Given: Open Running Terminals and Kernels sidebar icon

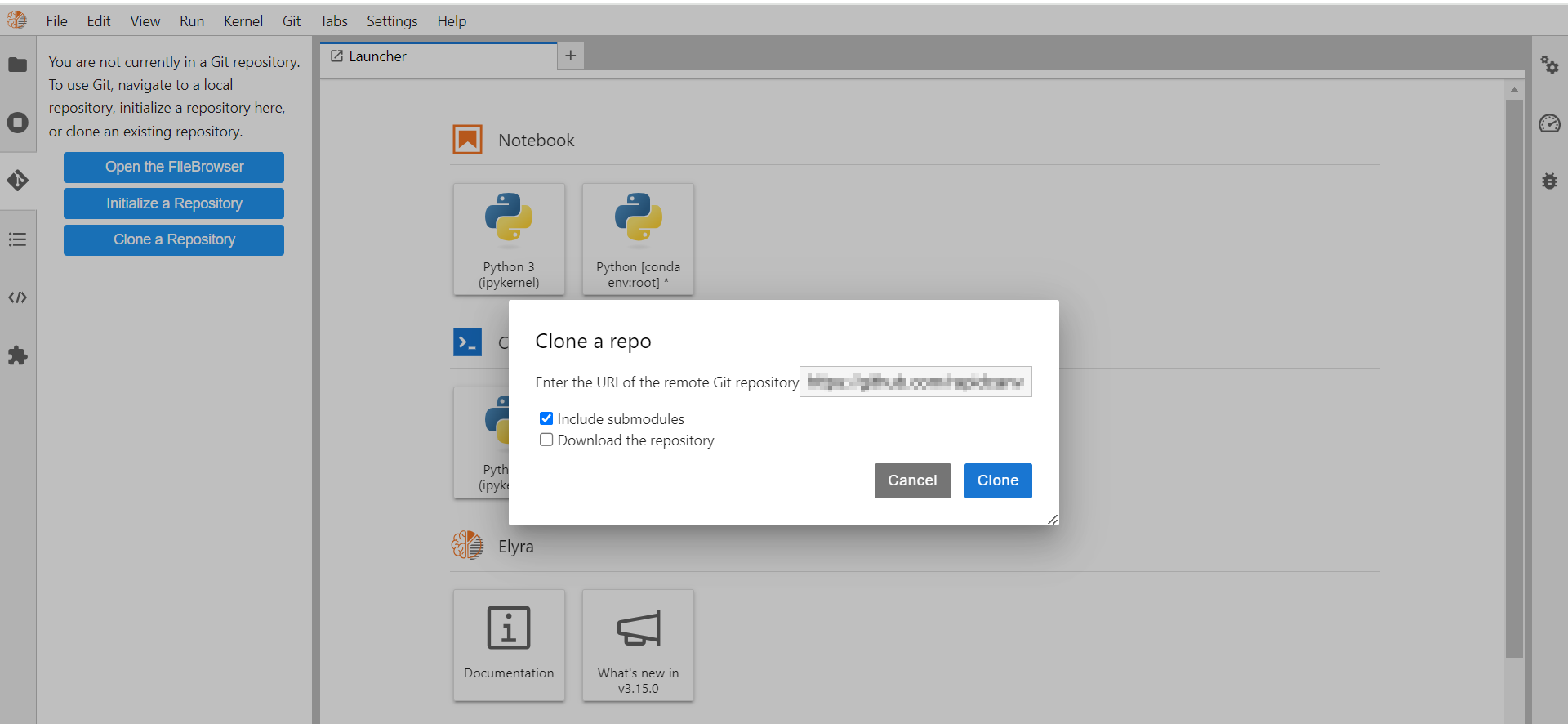Looking at the screenshot, I should pos(17,123).
